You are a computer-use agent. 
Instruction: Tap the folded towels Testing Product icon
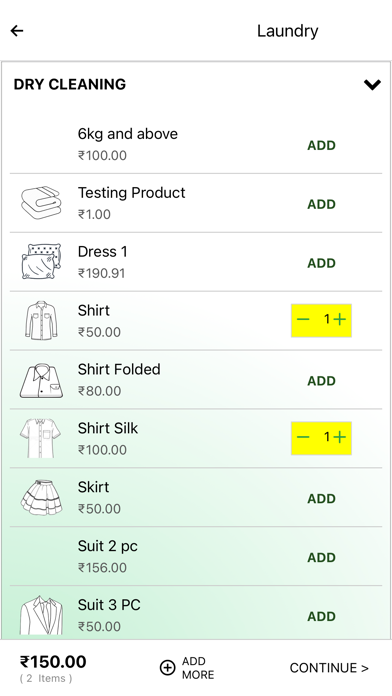(41, 203)
